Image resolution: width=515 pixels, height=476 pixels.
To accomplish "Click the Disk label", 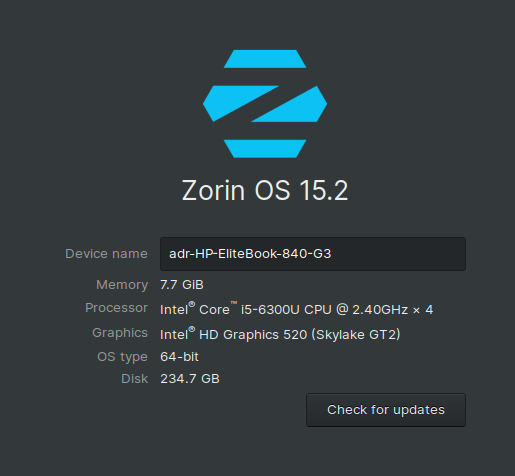I will (x=135, y=379).
